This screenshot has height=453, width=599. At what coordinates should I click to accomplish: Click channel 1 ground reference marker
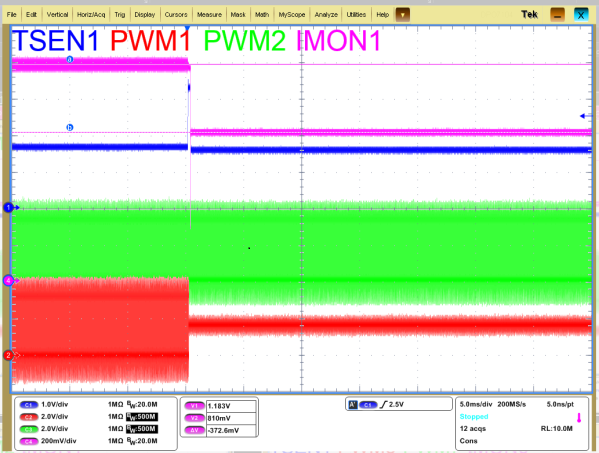[x=9, y=207]
